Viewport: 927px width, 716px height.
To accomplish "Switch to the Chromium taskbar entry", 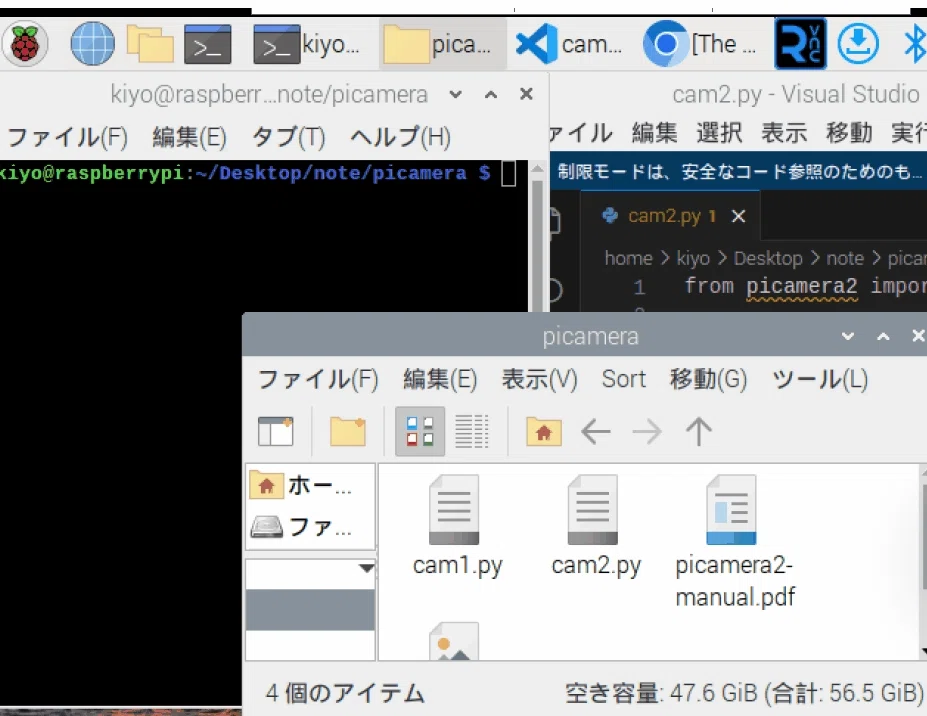I will click(700, 44).
